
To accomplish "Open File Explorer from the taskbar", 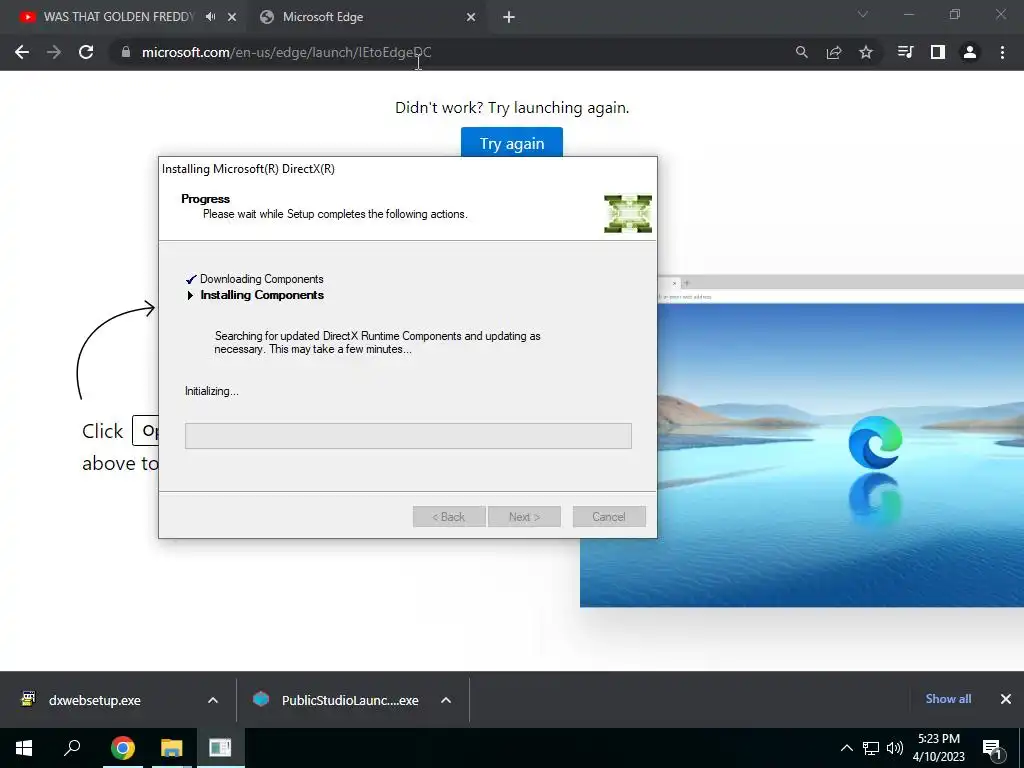I will (172, 748).
